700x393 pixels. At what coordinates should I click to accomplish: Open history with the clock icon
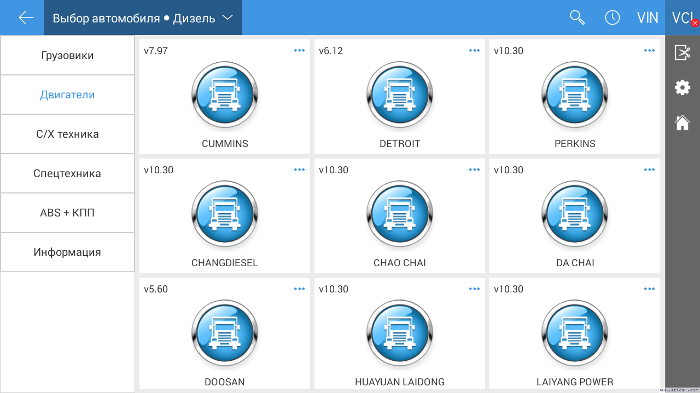pos(612,18)
